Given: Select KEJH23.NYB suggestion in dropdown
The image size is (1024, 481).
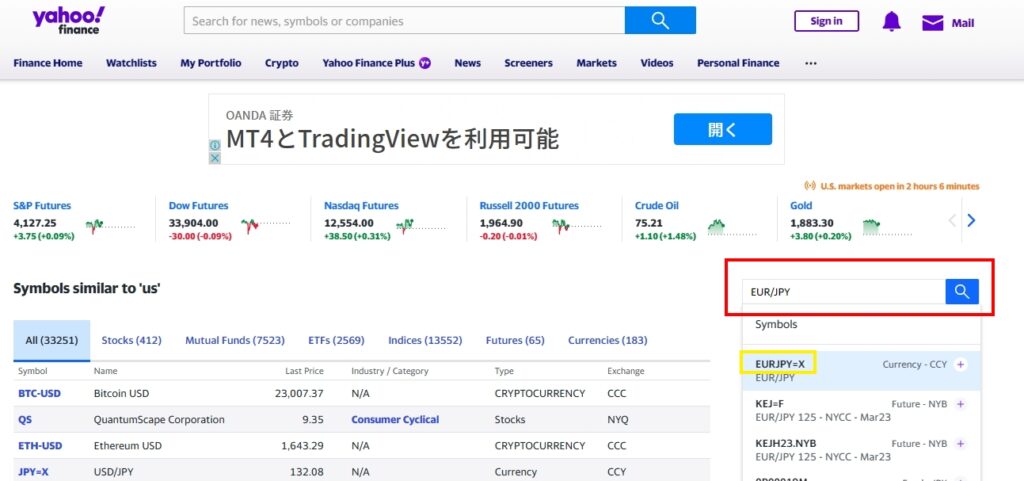Looking at the screenshot, I should [x=861, y=450].
